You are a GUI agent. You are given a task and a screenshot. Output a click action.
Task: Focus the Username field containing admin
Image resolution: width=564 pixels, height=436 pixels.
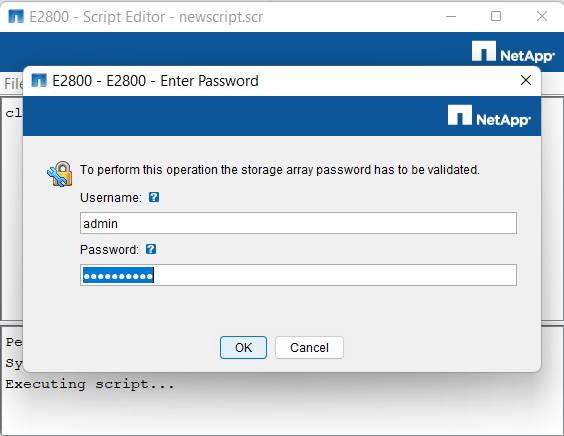[x=298, y=223]
